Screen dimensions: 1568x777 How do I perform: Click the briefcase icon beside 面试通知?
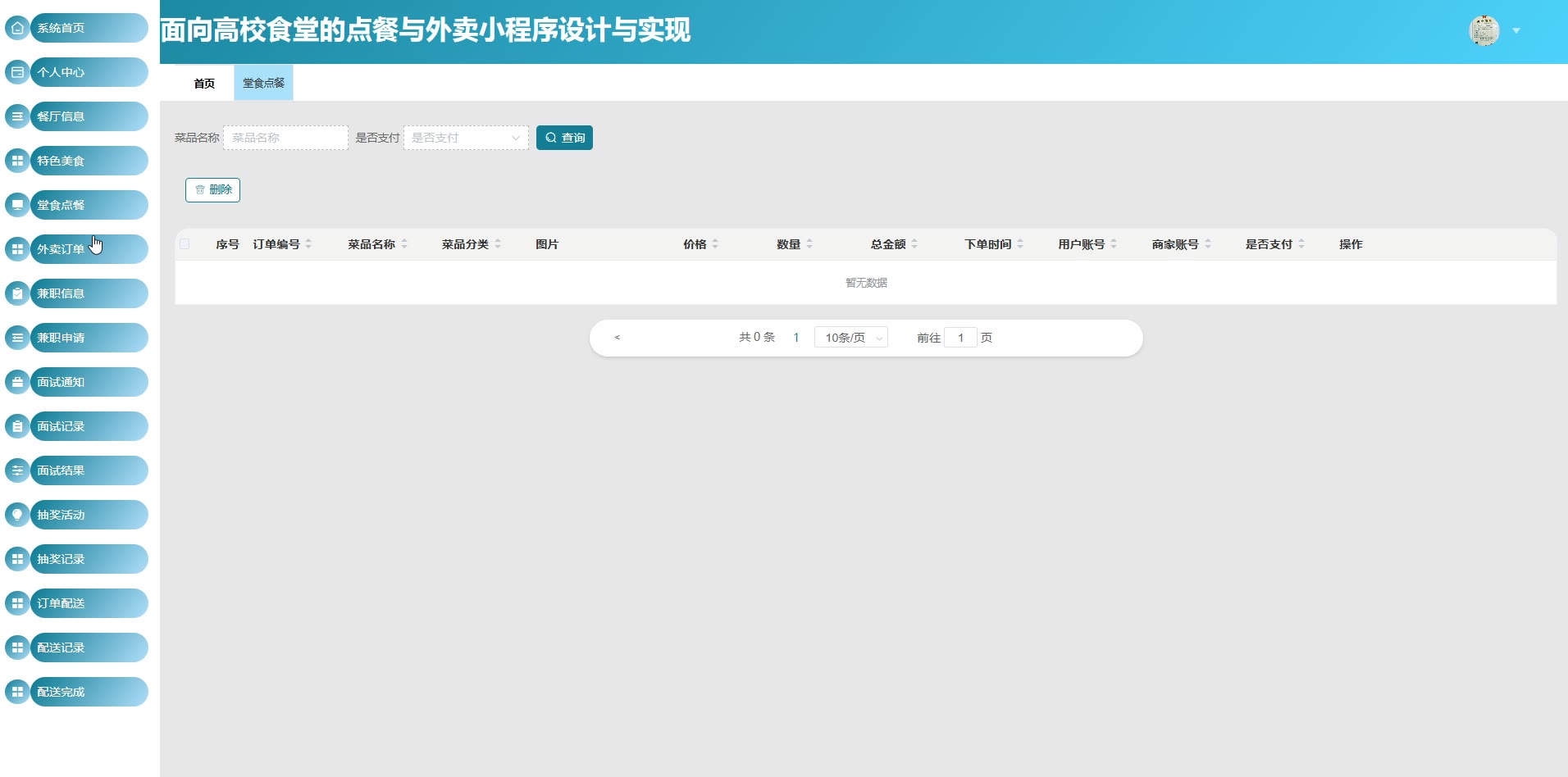(x=17, y=382)
